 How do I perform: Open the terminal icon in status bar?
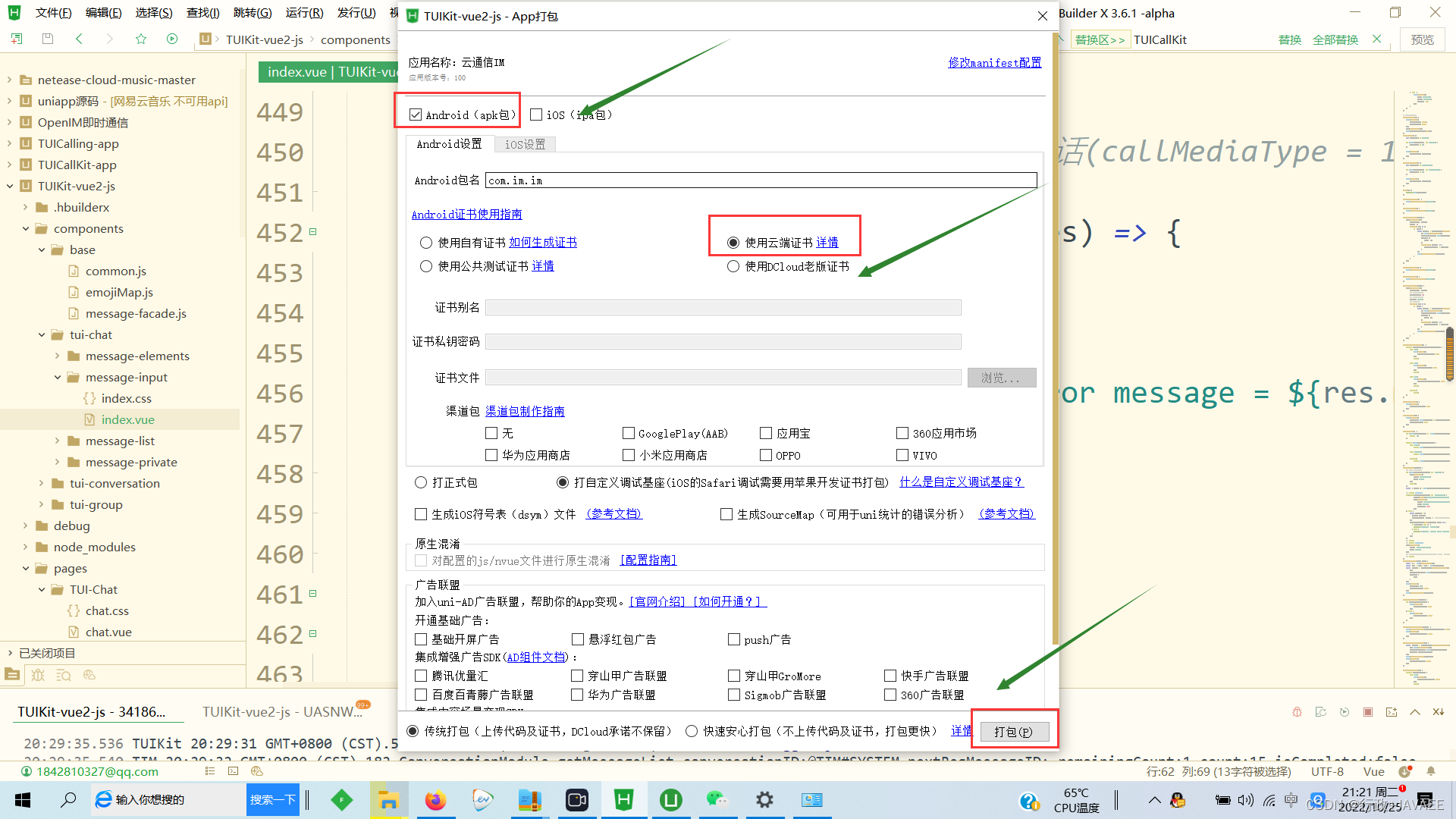233,771
